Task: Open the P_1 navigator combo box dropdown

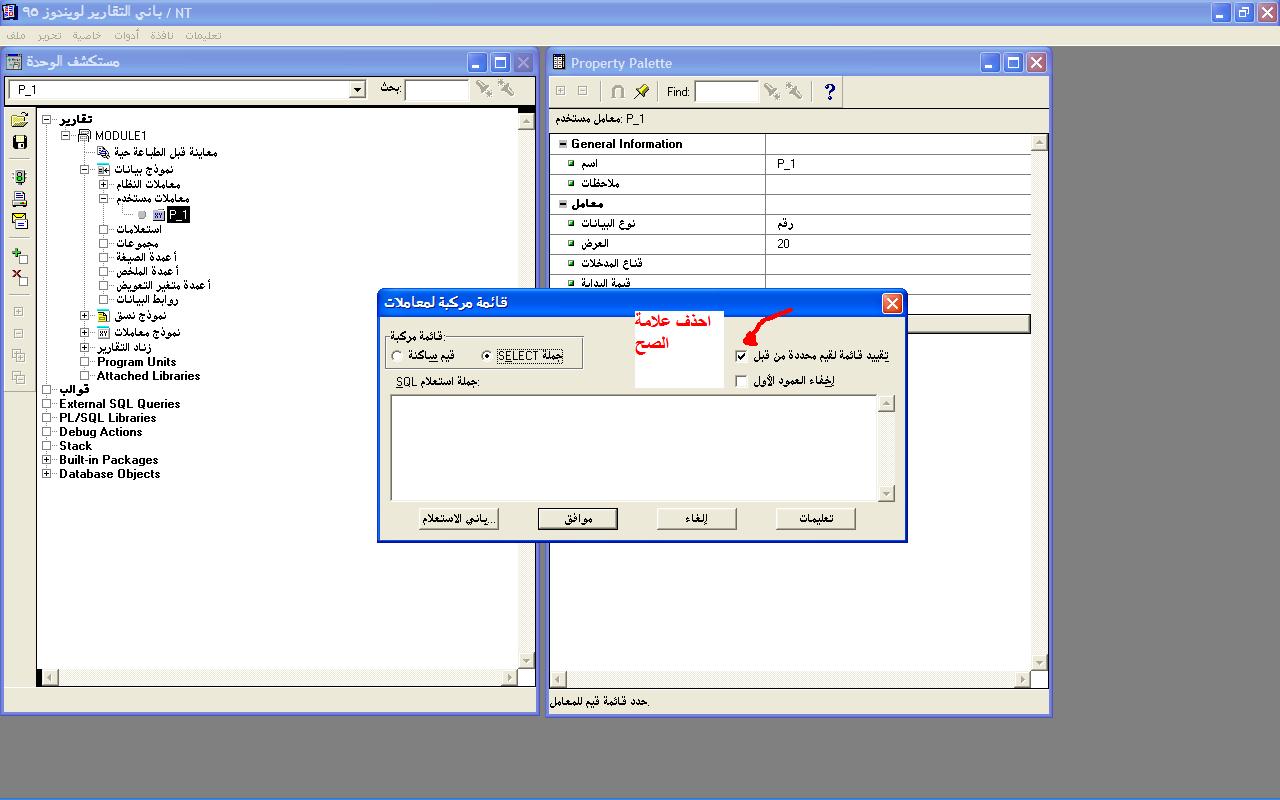Action: click(x=357, y=90)
